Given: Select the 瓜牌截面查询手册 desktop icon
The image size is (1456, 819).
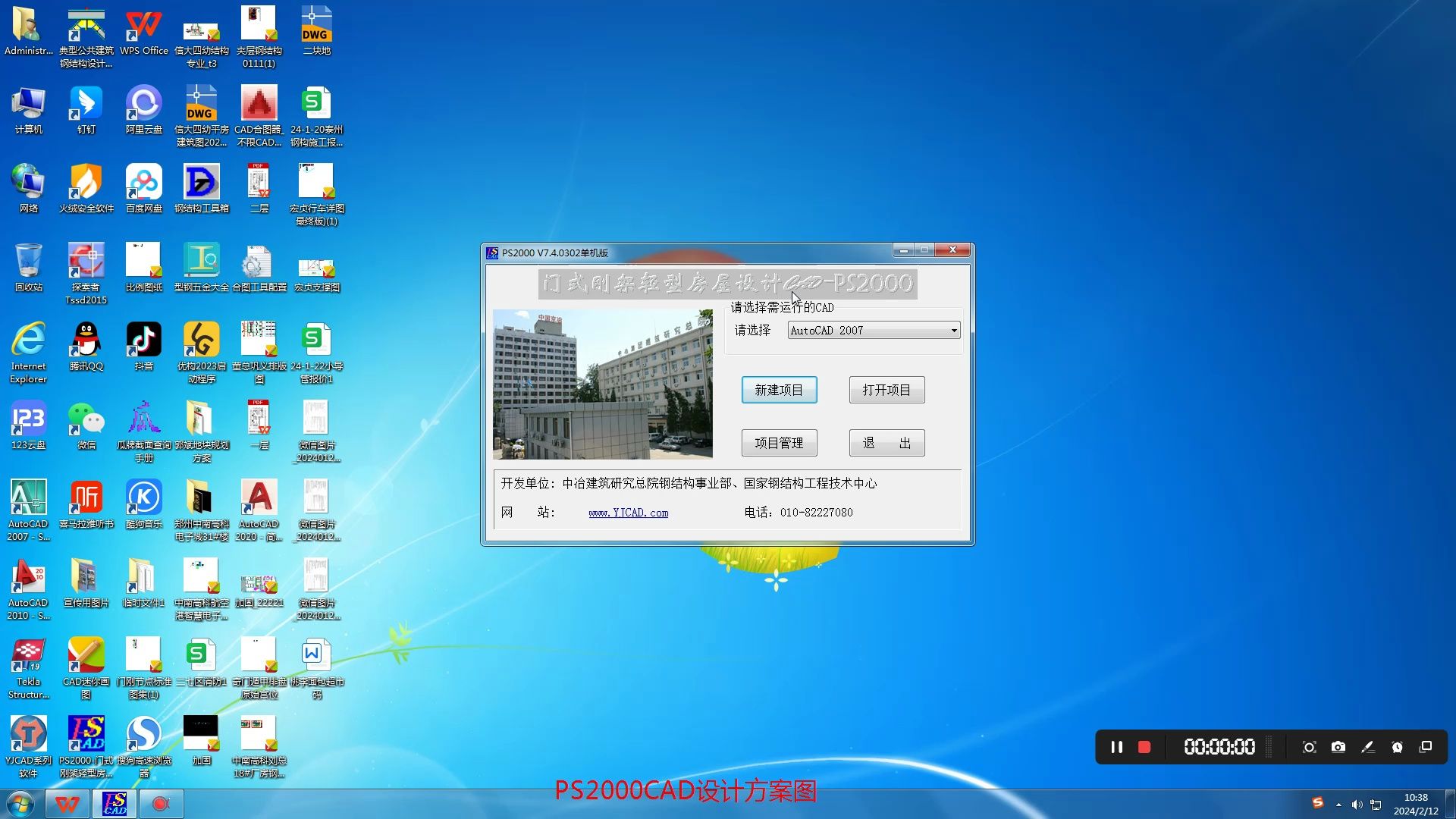Looking at the screenshot, I should pos(144,432).
